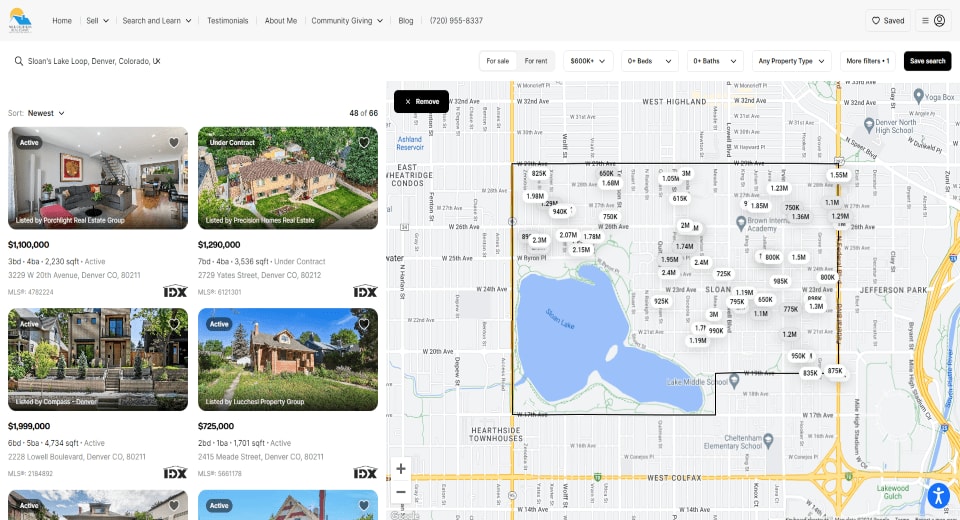Open the Saved listings button
The width and height of the screenshot is (960, 520).
click(x=888, y=20)
